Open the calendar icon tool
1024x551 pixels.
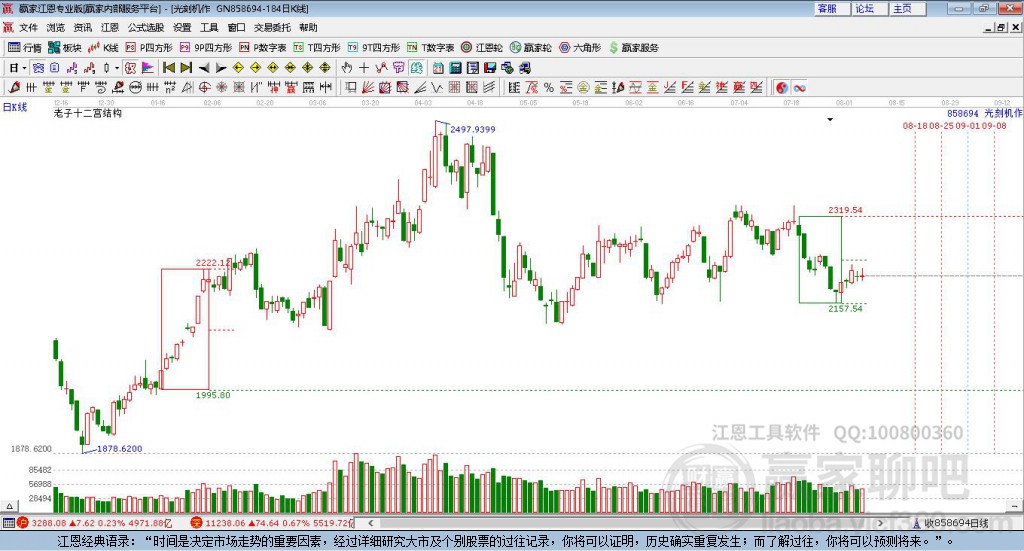click(x=438, y=68)
